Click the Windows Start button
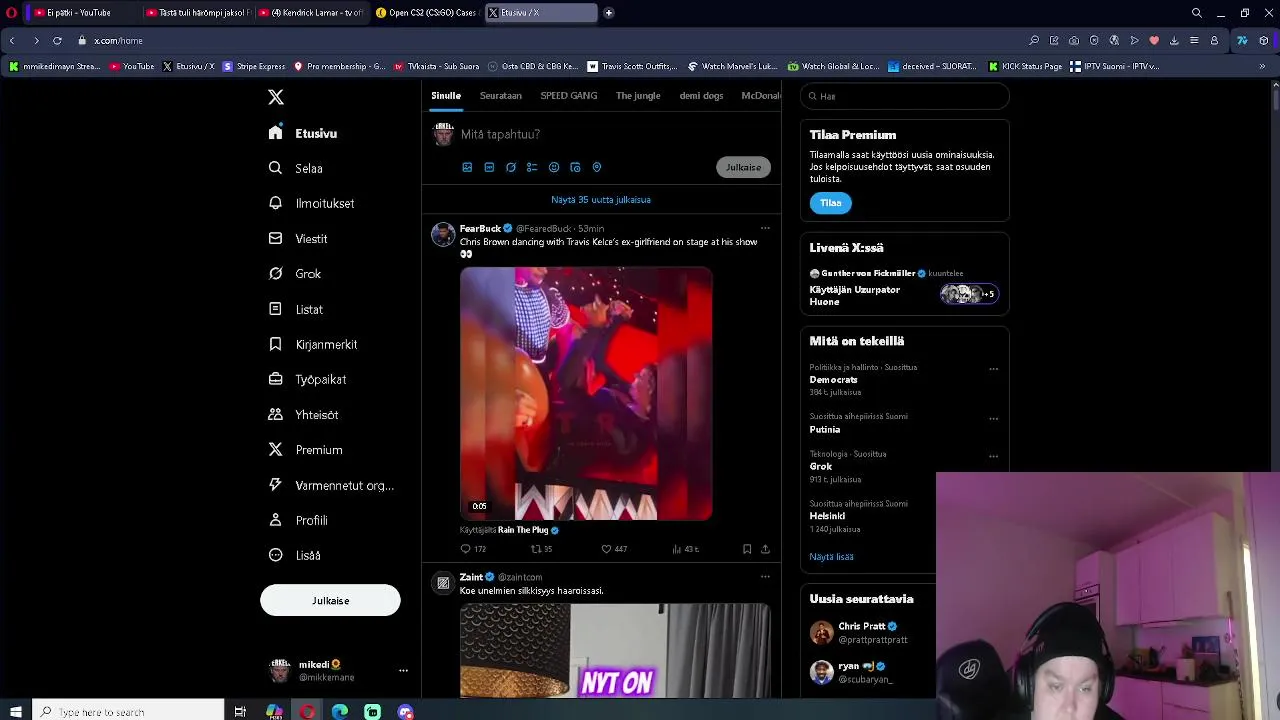 click(15, 712)
